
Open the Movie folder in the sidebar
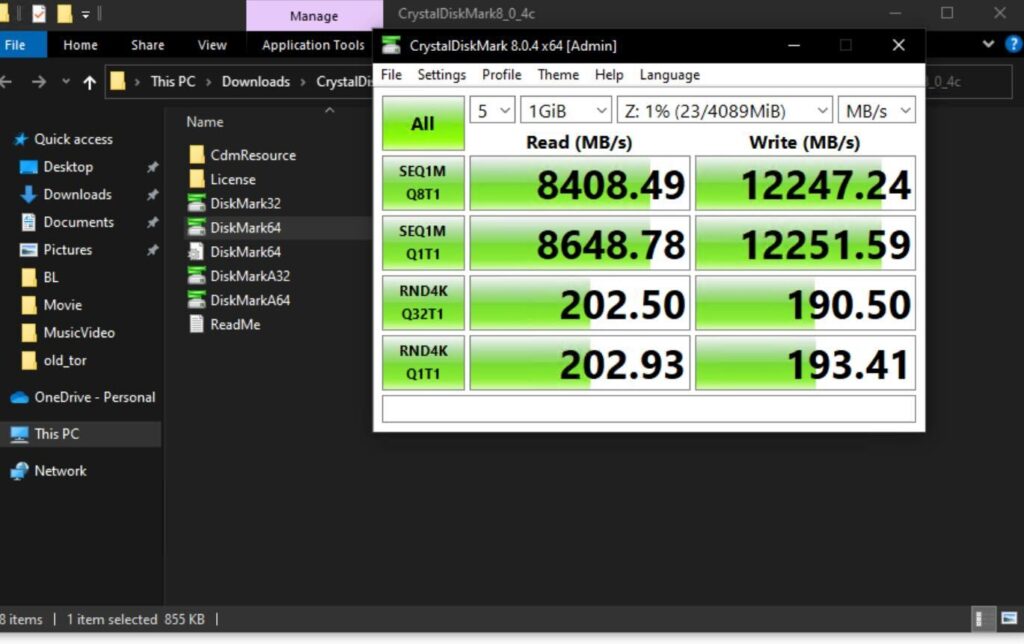[63, 305]
